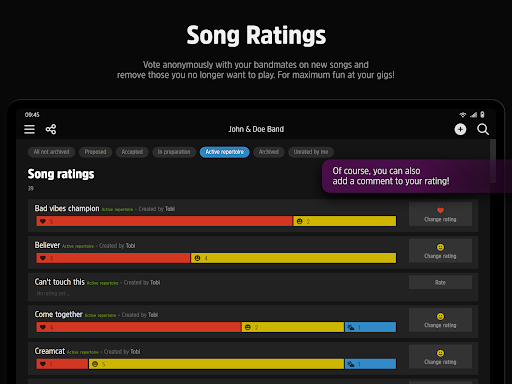Click blue dislike icon in Come together bar
Image resolution: width=512 pixels, height=384 pixels.
pyautogui.click(x=351, y=327)
